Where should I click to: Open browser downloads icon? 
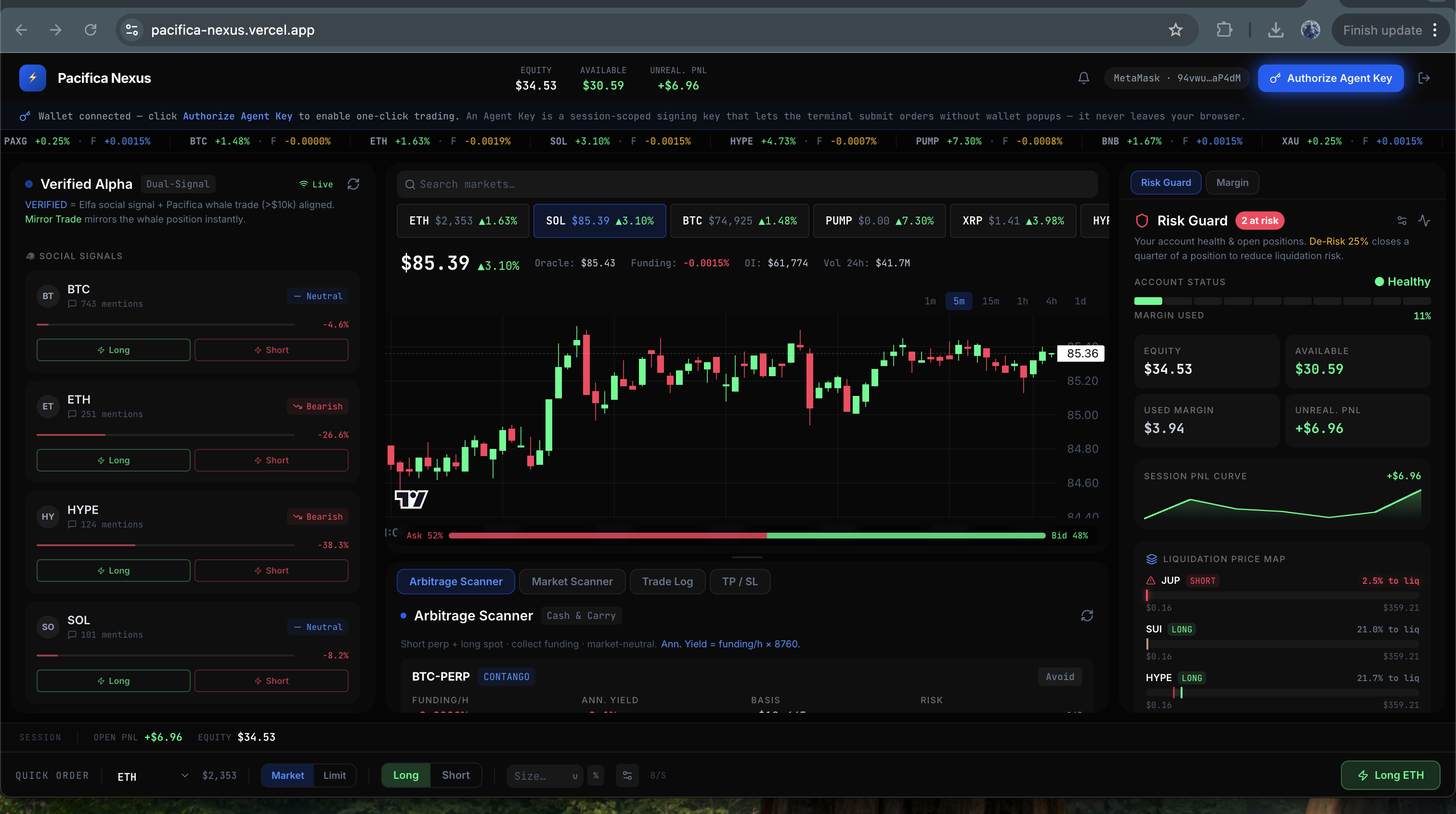[x=1275, y=30]
